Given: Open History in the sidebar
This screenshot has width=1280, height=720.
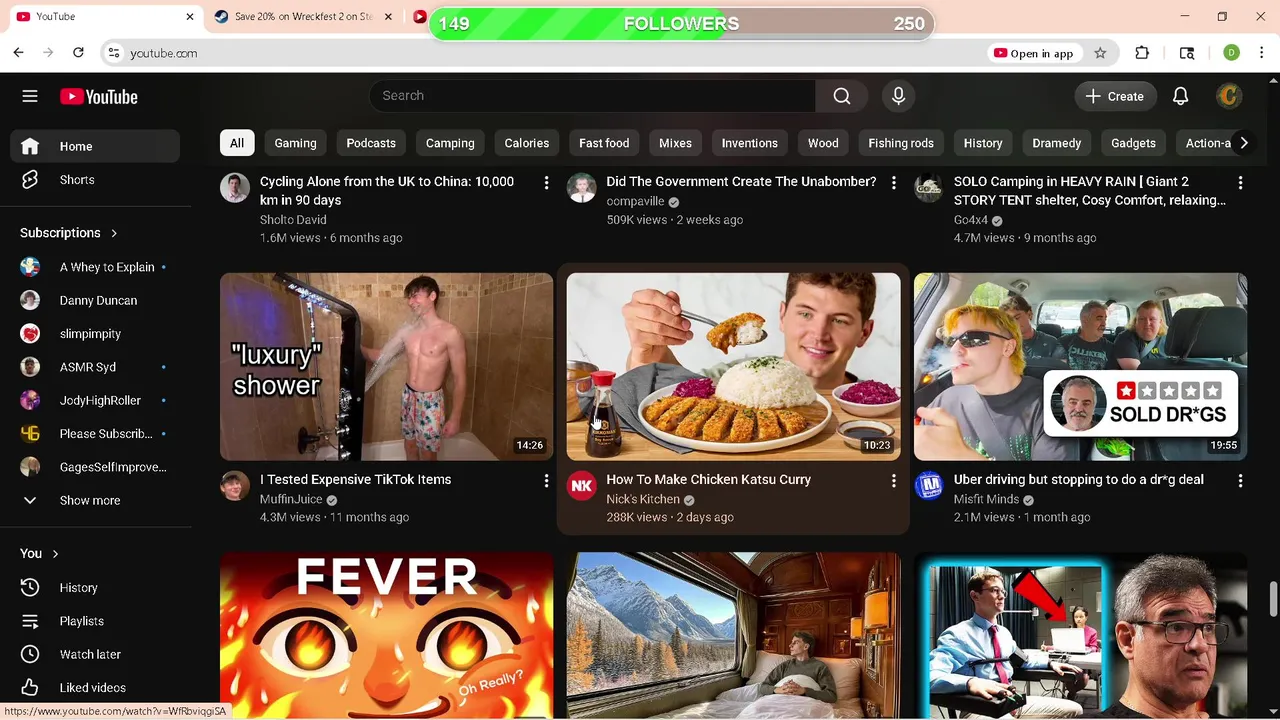Looking at the screenshot, I should pos(95,588).
